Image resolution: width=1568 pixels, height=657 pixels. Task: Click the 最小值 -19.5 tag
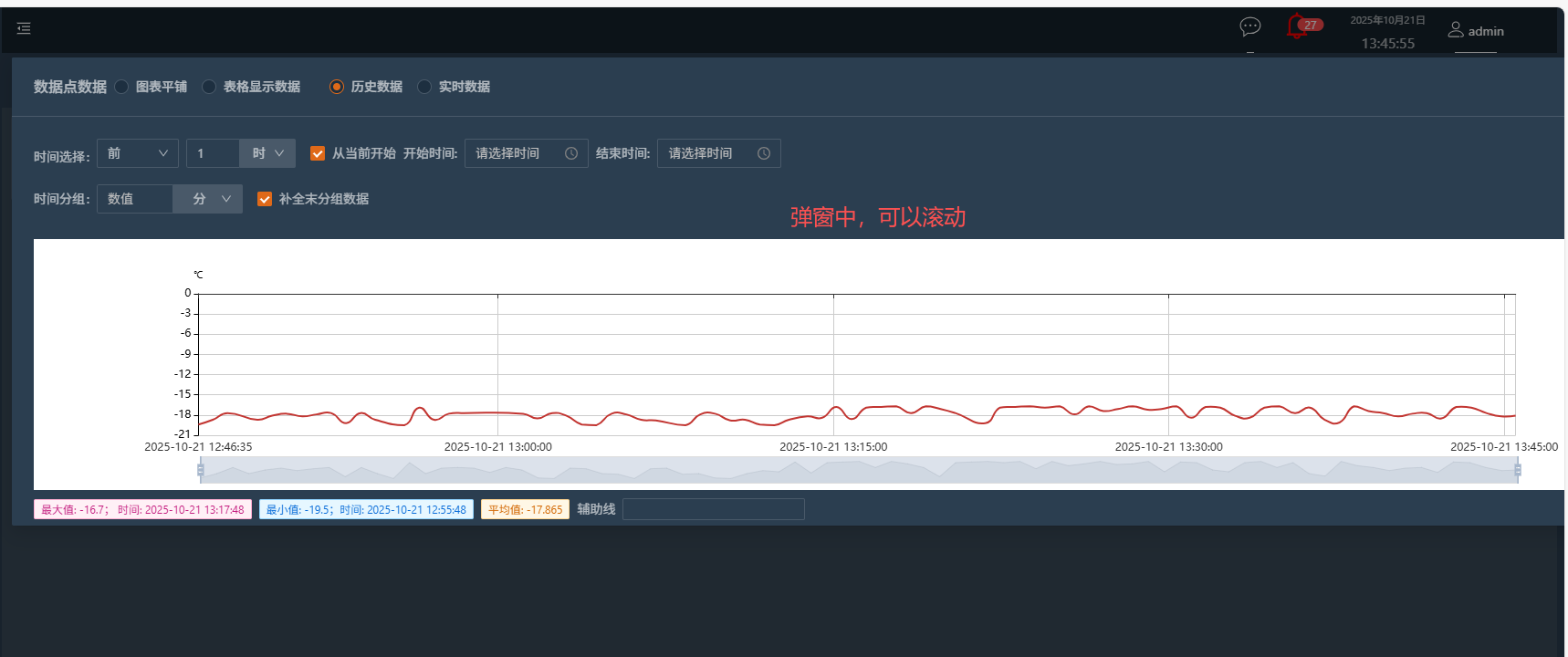(366, 510)
